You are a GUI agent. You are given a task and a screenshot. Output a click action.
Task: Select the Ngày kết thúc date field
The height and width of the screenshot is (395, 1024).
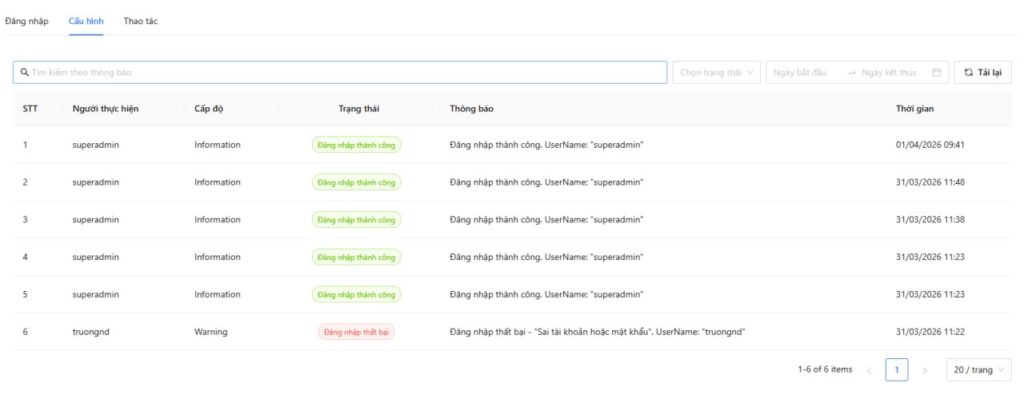(x=889, y=72)
